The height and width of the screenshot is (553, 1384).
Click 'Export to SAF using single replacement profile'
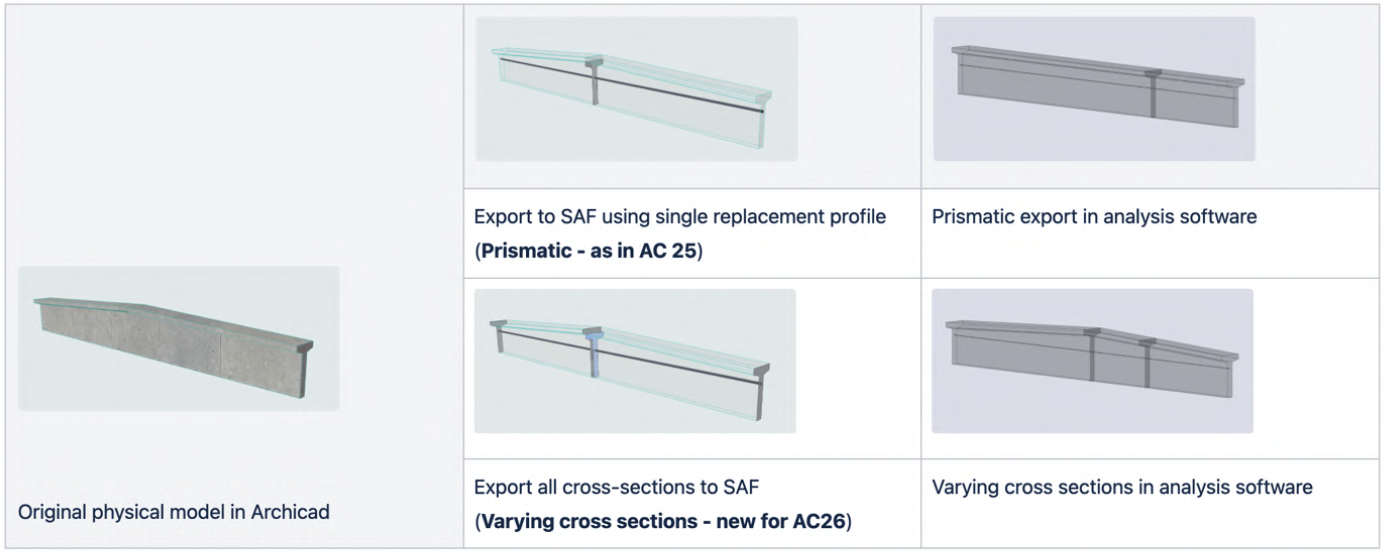pyautogui.click(x=680, y=216)
